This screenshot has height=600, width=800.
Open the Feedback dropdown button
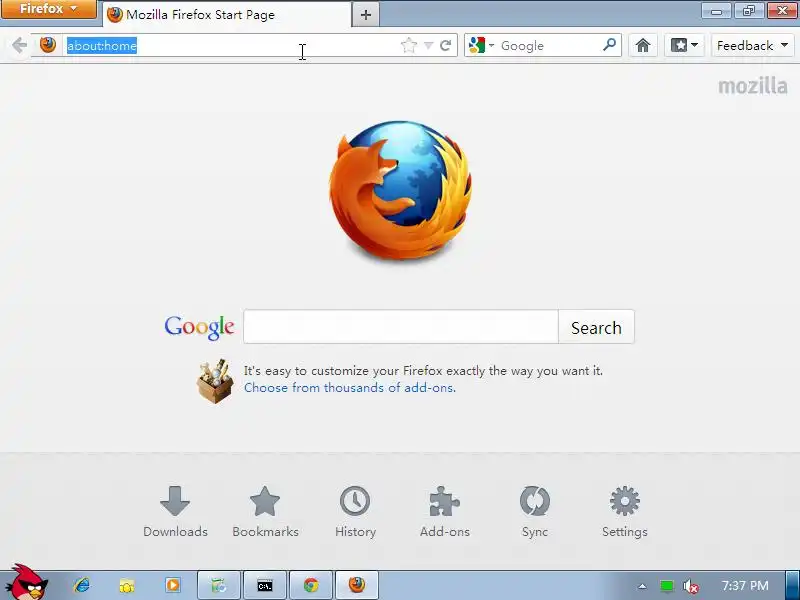point(753,45)
